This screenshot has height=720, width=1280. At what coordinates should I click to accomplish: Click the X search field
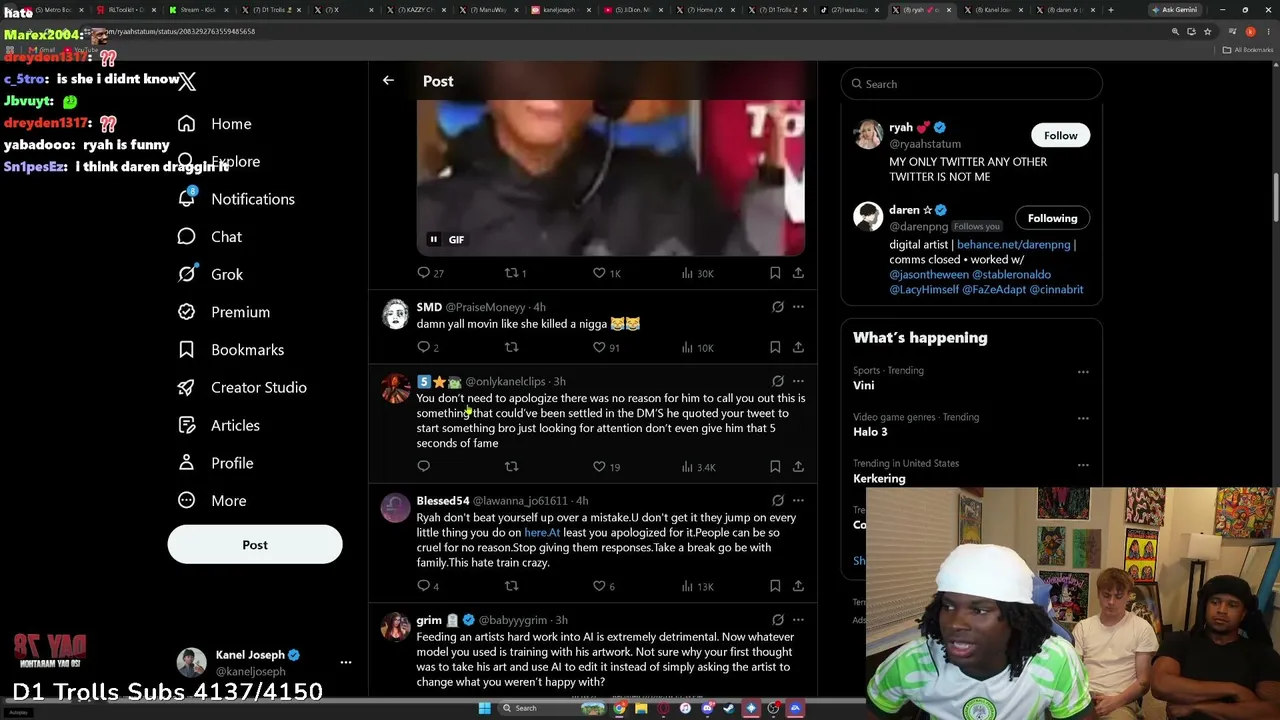(x=971, y=84)
